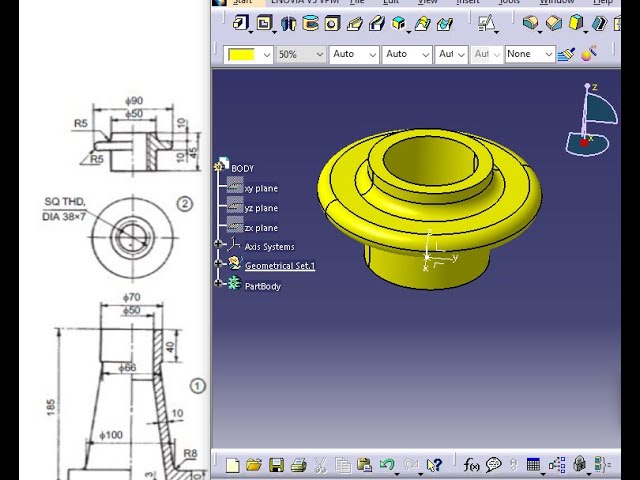Viewport: 640px width, 480px height.
Task: Select the Slot tool
Action: point(377,23)
